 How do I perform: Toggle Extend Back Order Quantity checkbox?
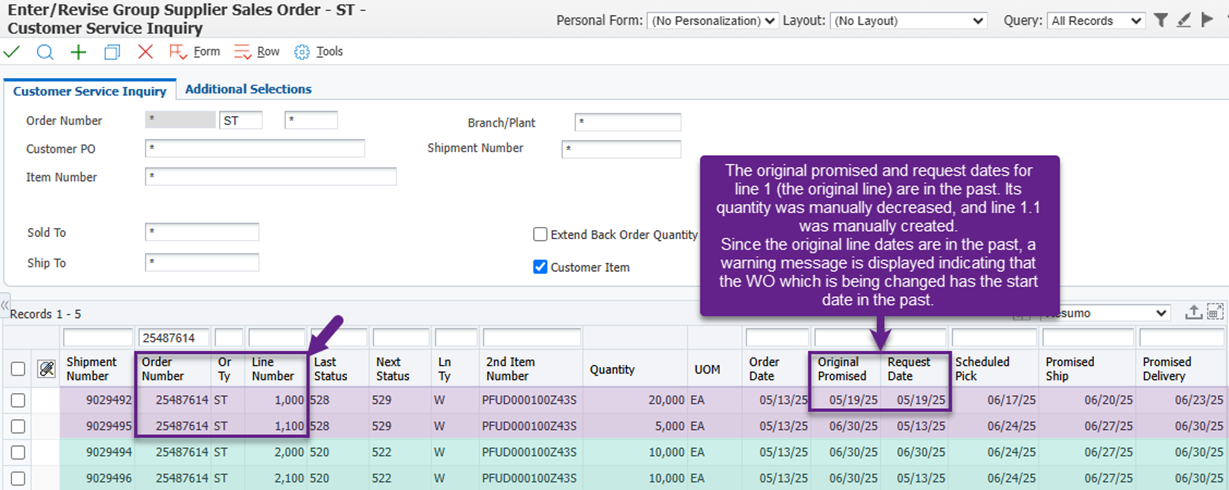pyautogui.click(x=541, y=235)
